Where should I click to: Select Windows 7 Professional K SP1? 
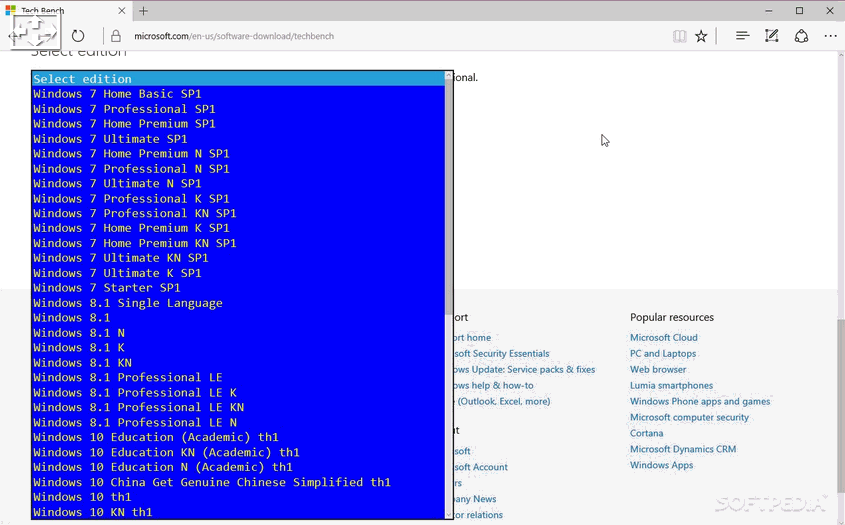pyautogui.click(x=238, y=198)
